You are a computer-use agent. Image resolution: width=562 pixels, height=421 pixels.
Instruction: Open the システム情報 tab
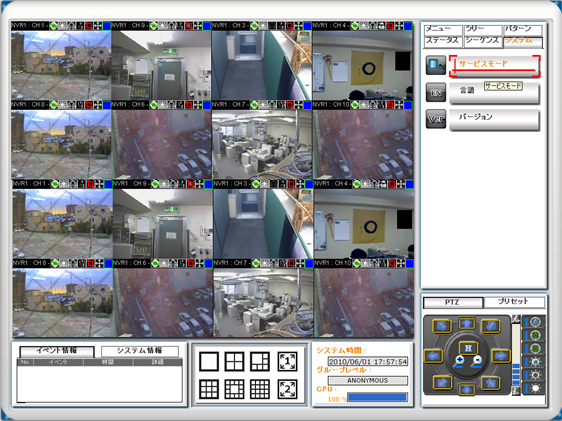coord(140,351)
